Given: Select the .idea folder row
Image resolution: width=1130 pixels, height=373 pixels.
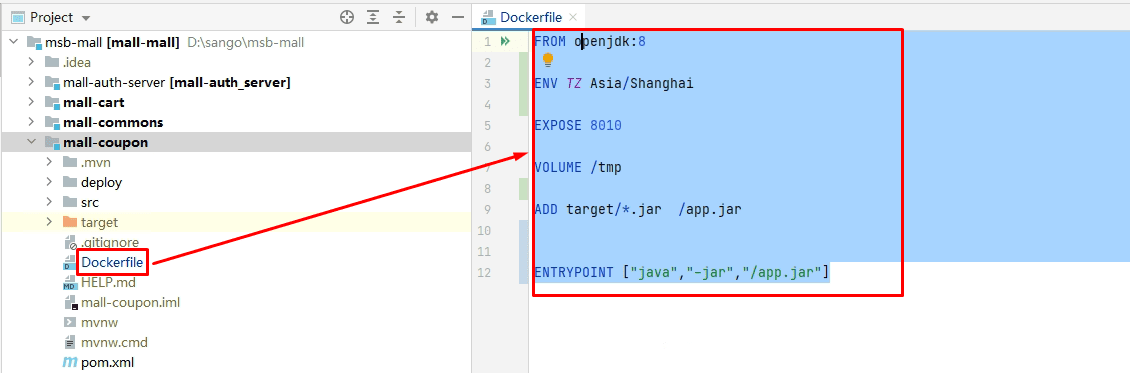Looking at the screenshot, I should (x=235, y=62).
